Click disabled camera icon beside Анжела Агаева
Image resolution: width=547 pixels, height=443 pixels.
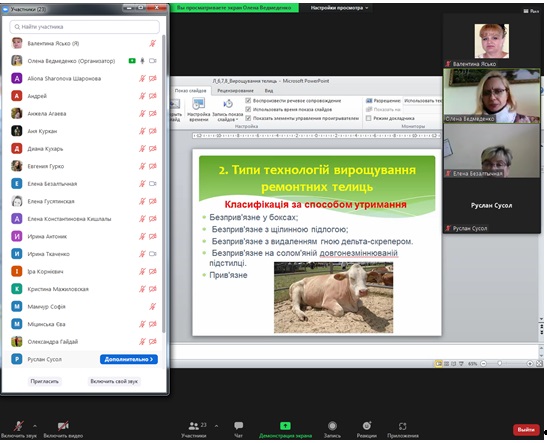click(x=152, y=113)
